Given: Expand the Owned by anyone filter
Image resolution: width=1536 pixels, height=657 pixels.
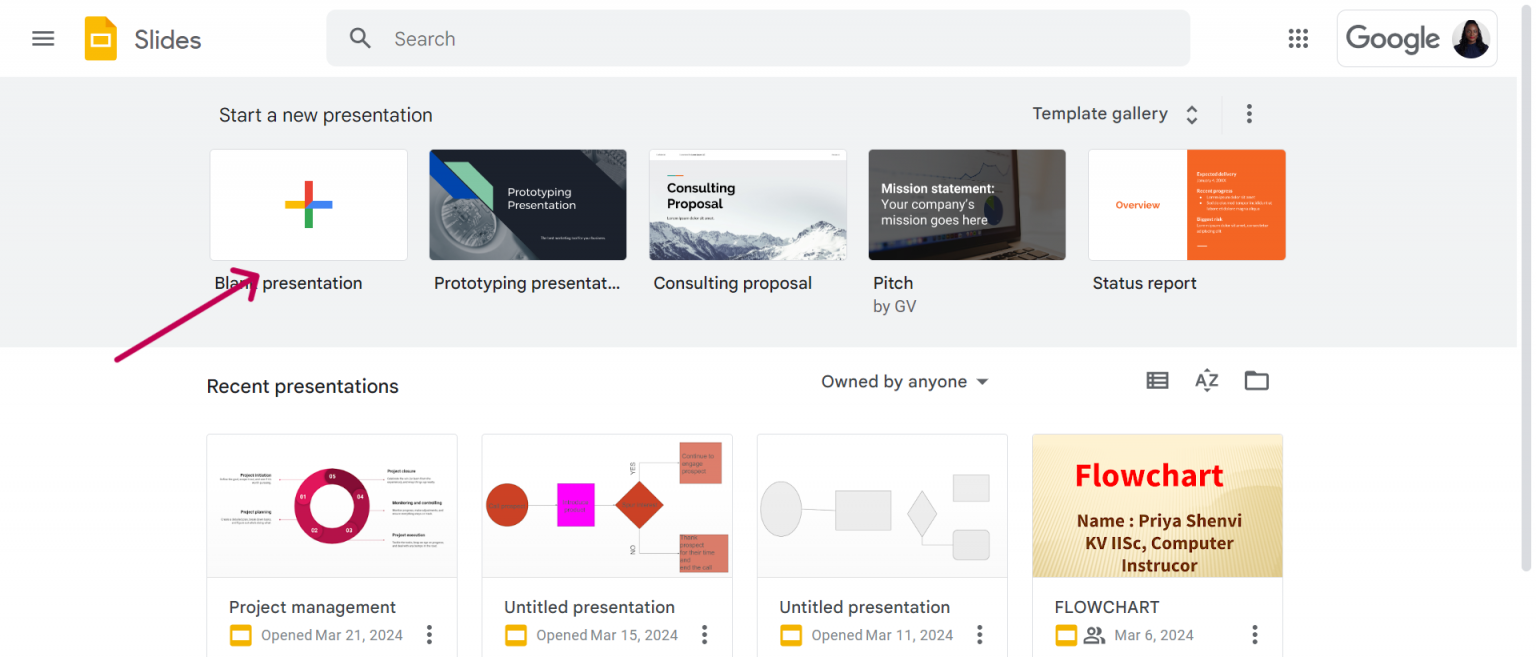Looking at the screenshot, I should pos(903,381).
